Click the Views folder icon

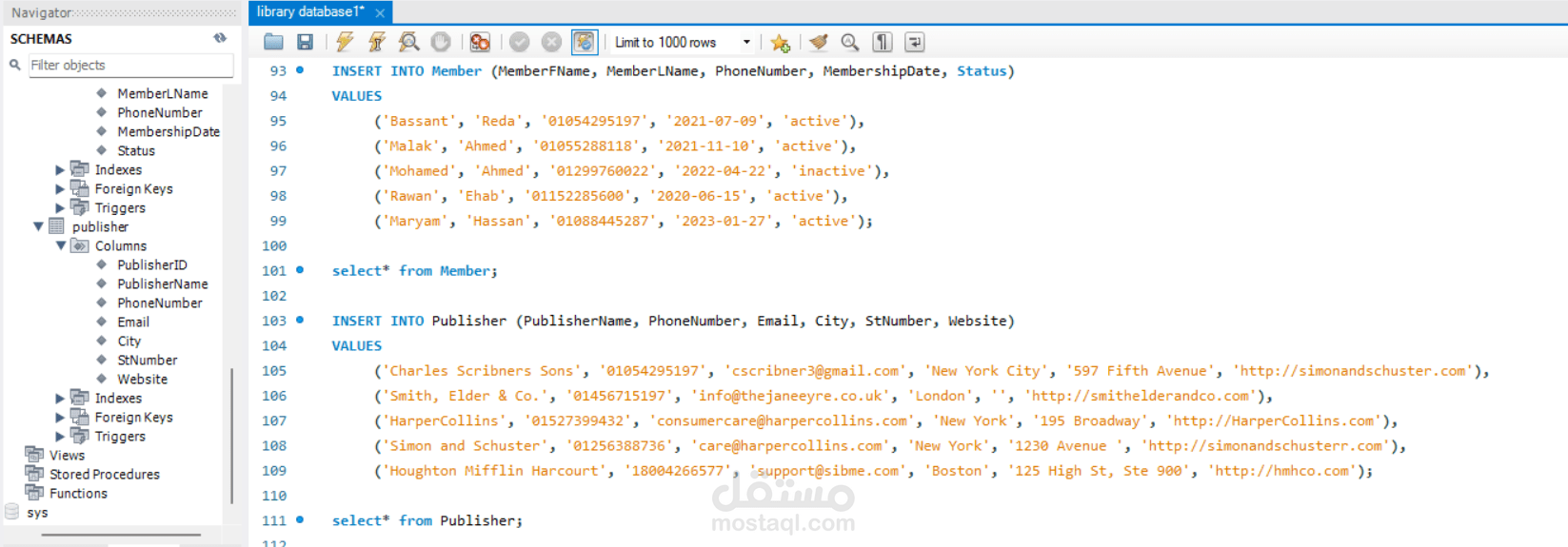pos(34,455)
